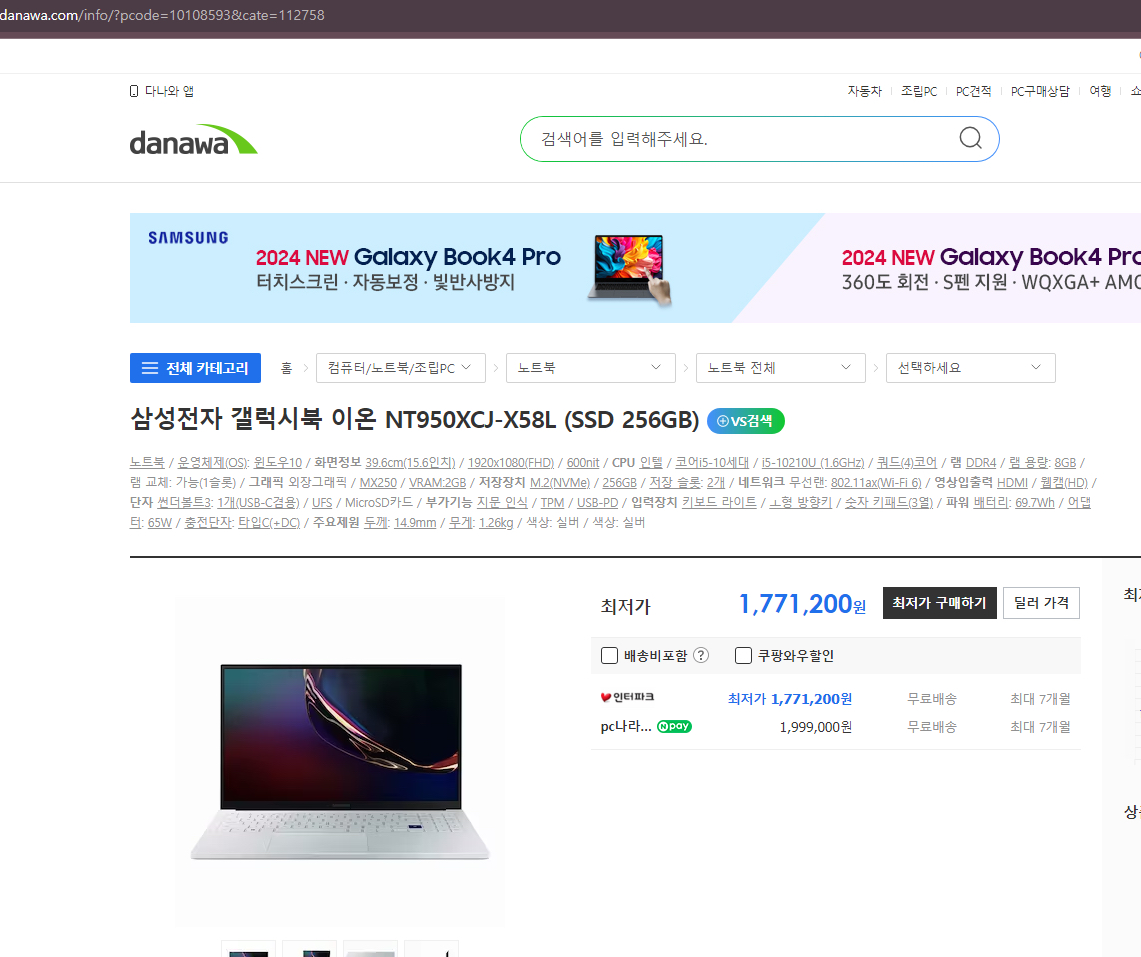Go to 여행 in top menu
This screenshot has width=1141, height=957.
click(1100, 91)
